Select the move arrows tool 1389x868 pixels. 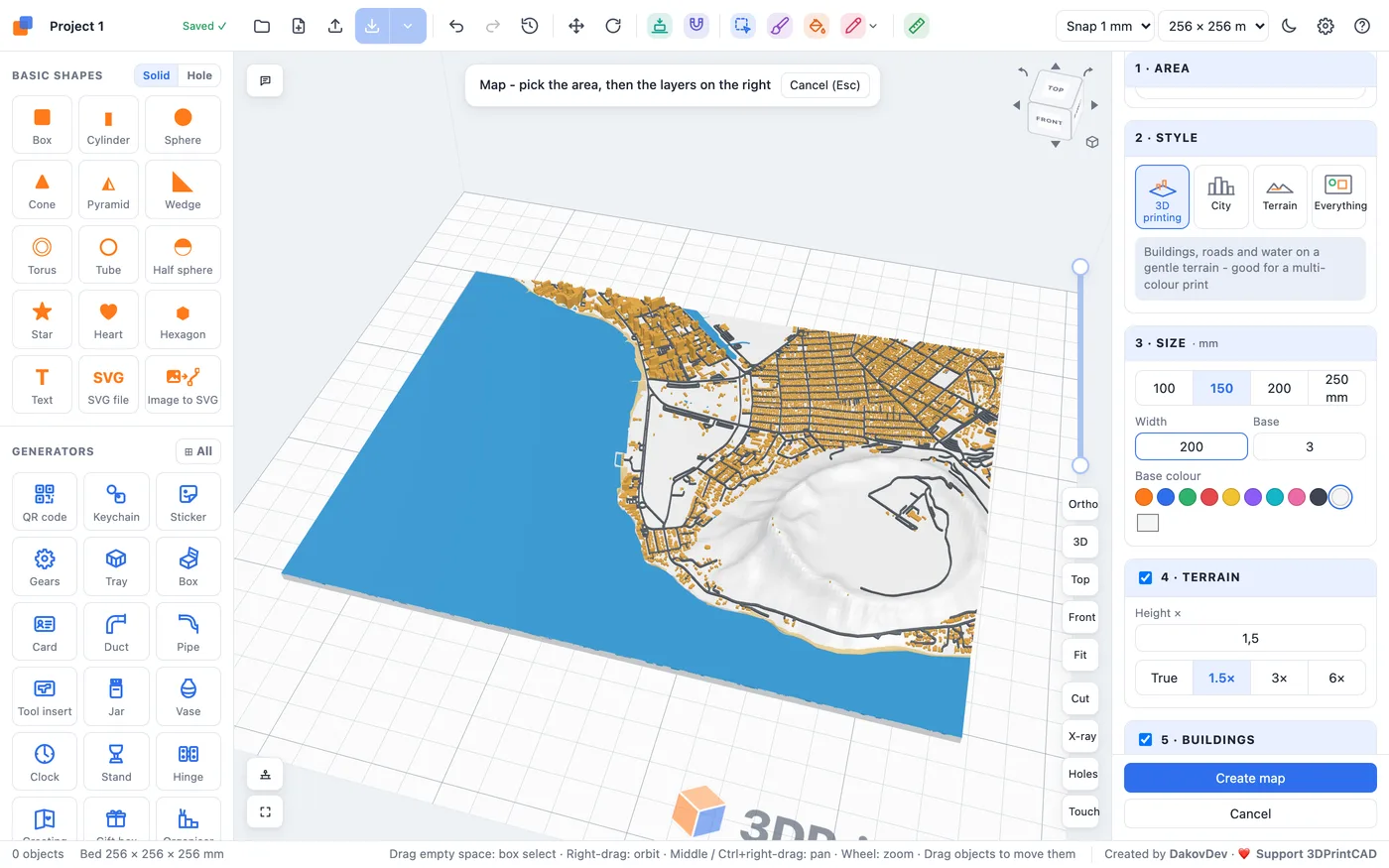(576, 26)
